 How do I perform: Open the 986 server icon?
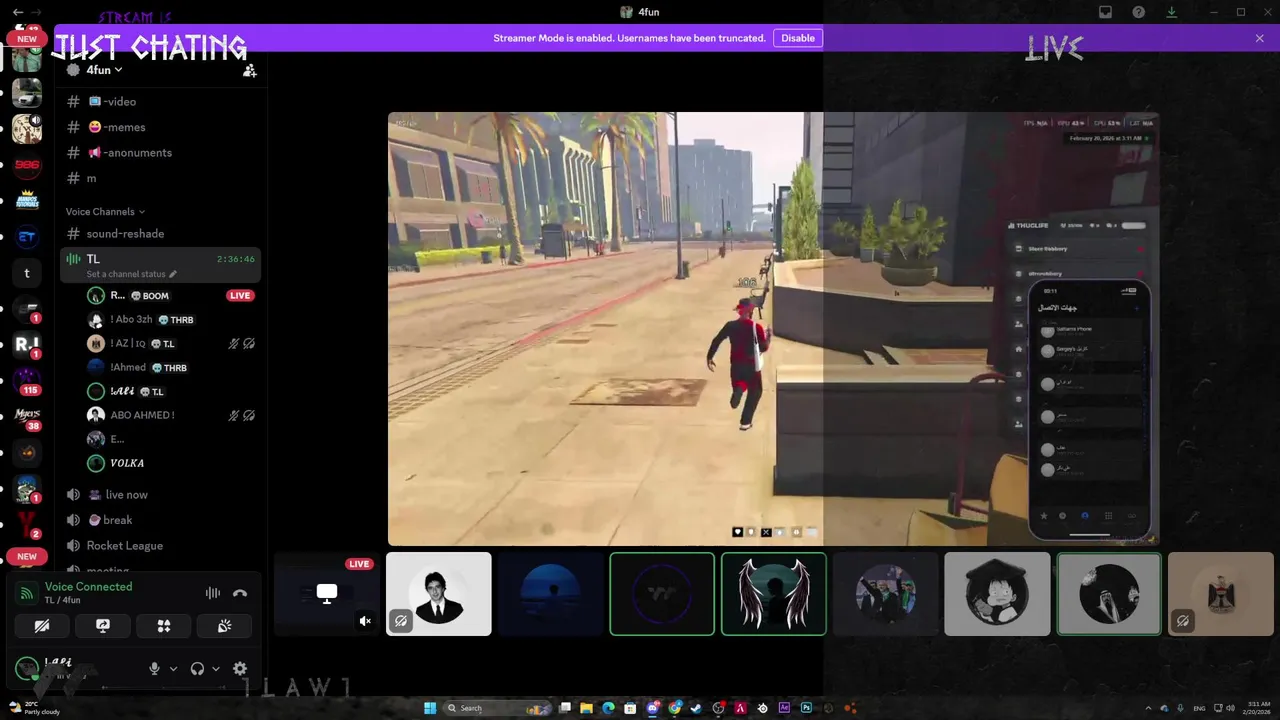pos(27,164)
